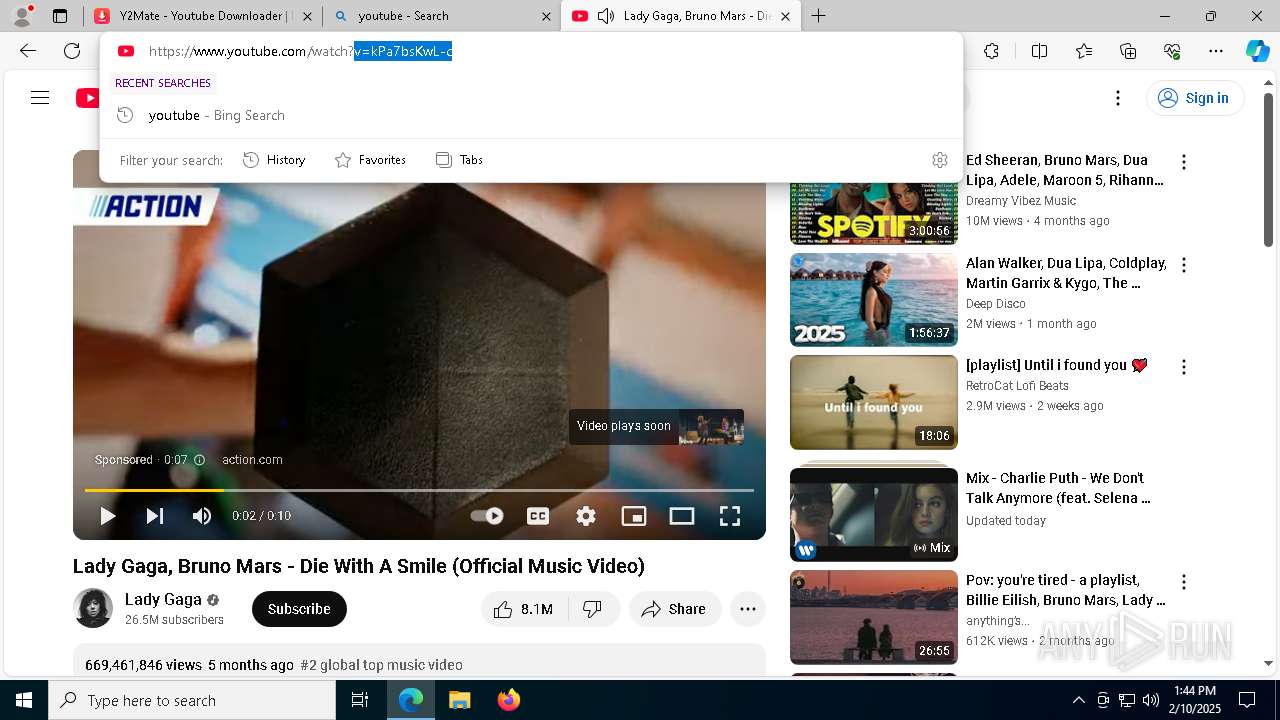Click the page vertical scrollbar
1280x720 pixels.
(1268, 170)
